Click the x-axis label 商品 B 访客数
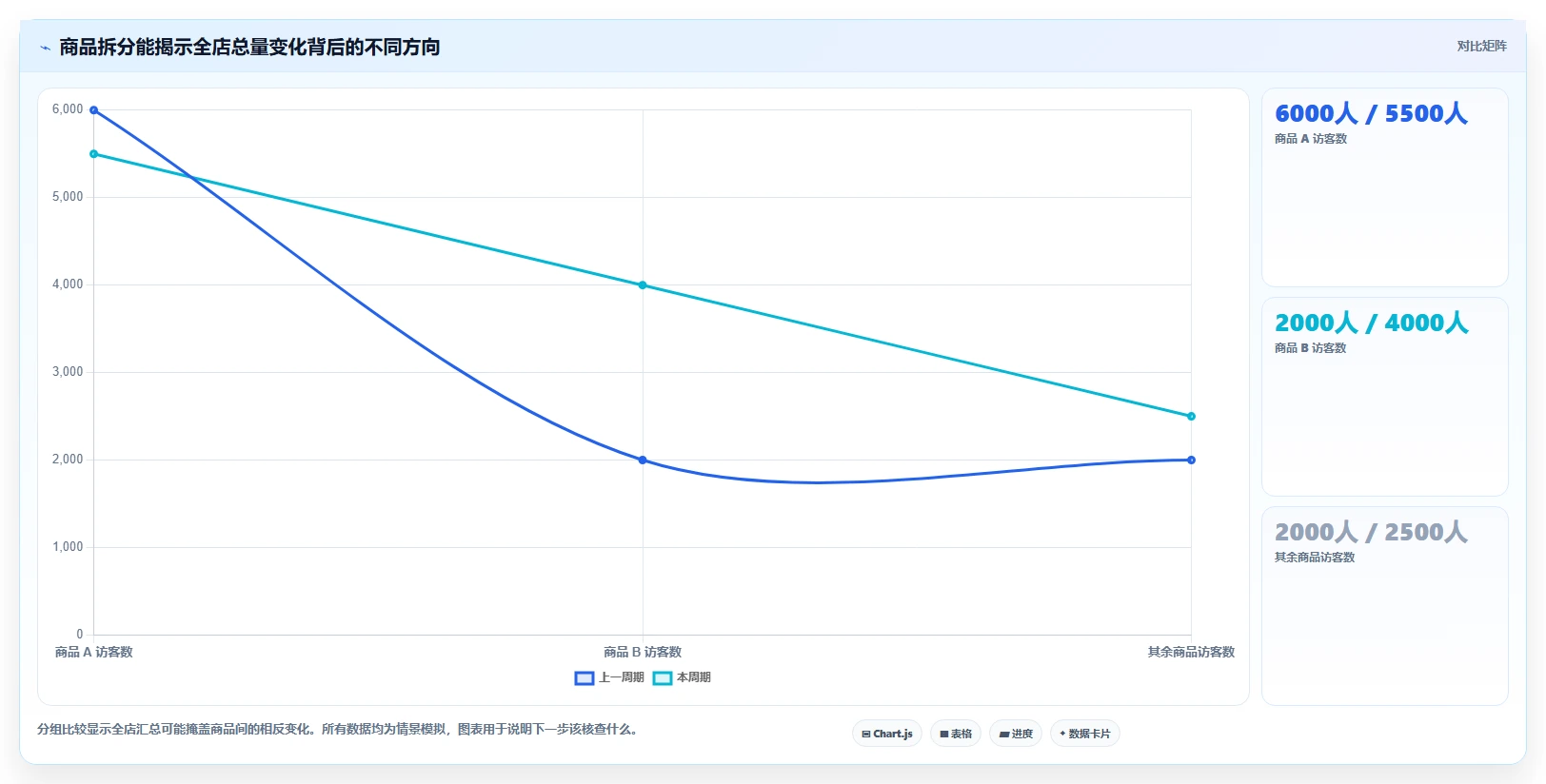Viewport: 1546px width, 784px height. [643, 652]
